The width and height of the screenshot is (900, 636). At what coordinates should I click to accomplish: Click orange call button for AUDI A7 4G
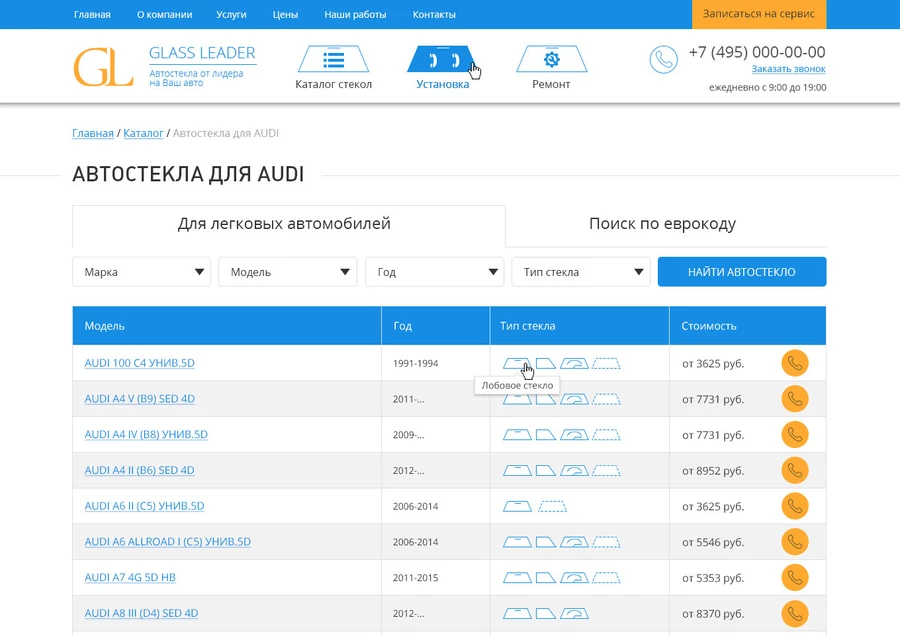[795, 577]
